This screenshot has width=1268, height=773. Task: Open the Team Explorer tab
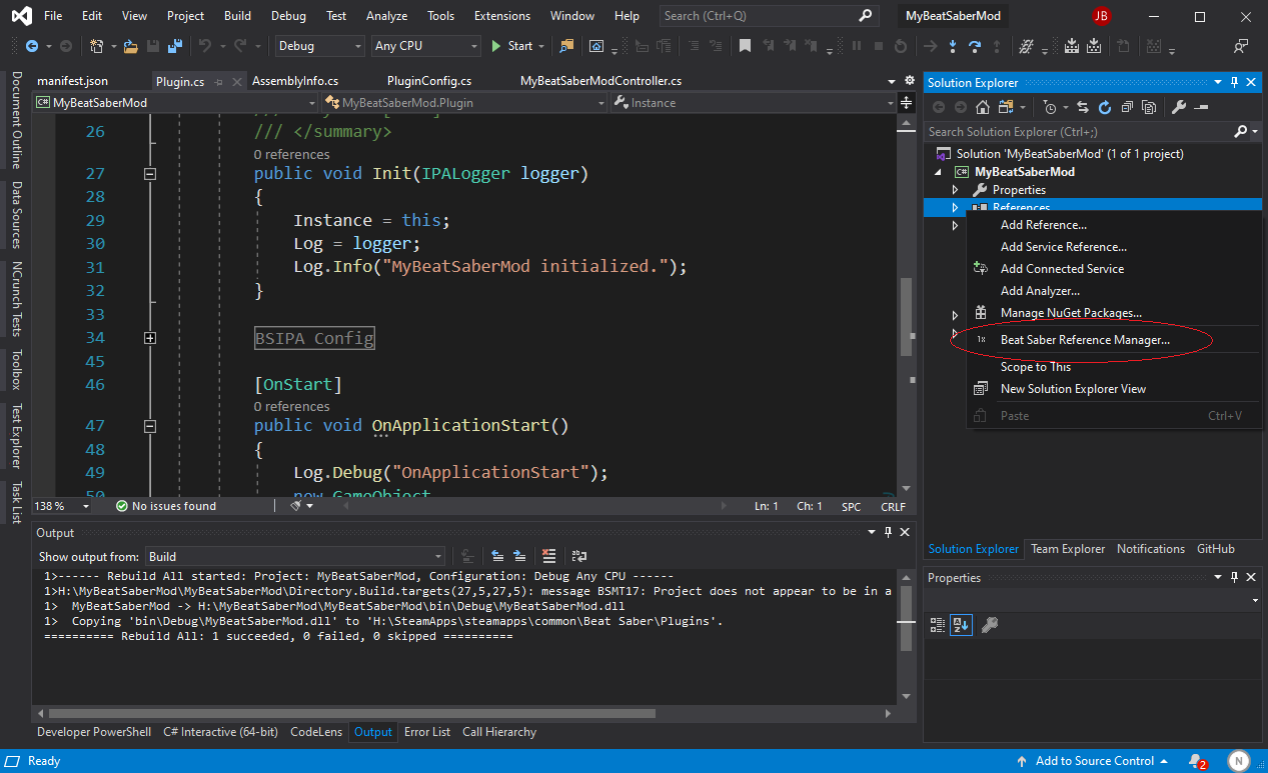pos(1068,549)
